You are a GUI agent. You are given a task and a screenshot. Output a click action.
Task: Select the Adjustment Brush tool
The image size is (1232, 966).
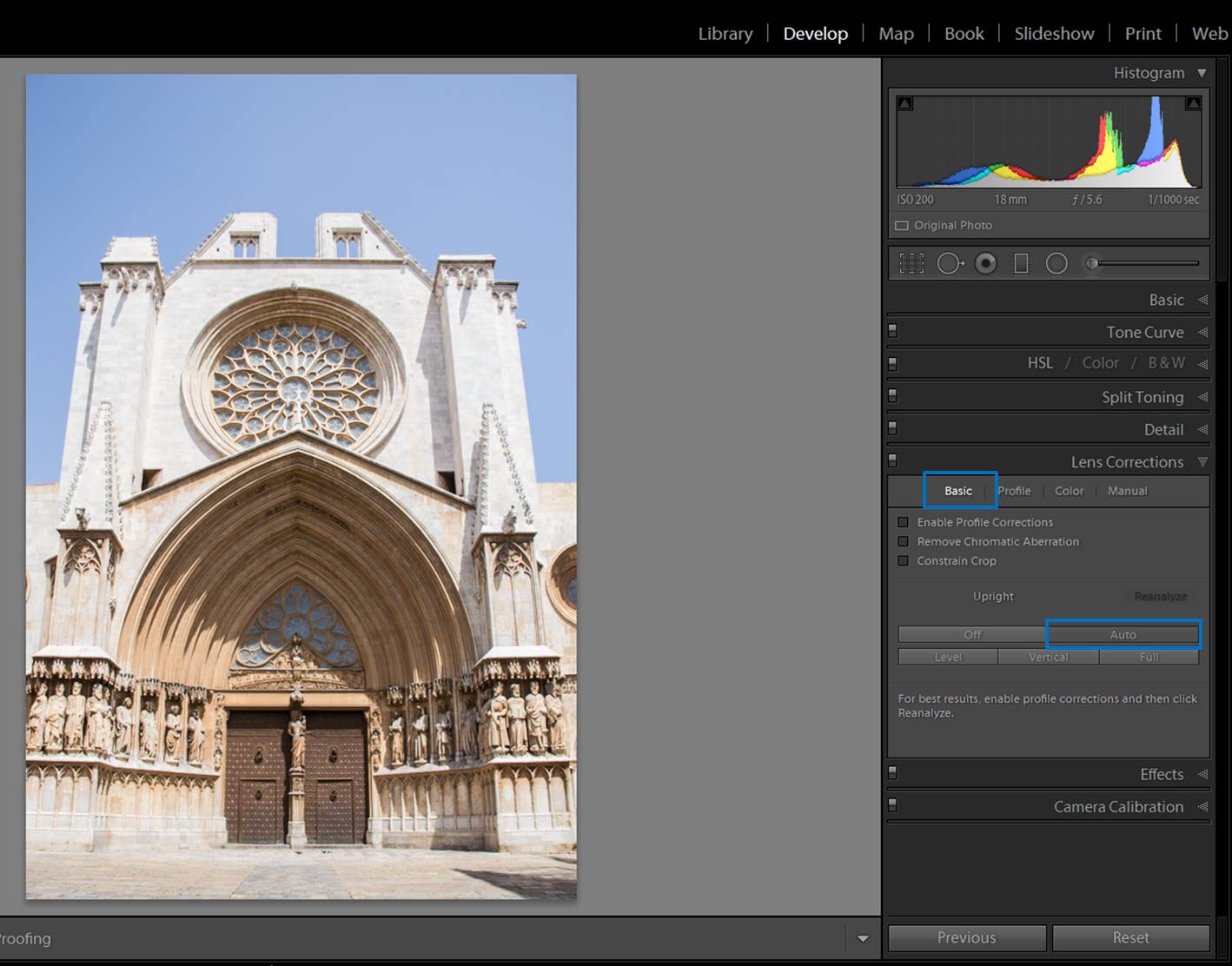pyautogui.click(x=1142, y=263)
